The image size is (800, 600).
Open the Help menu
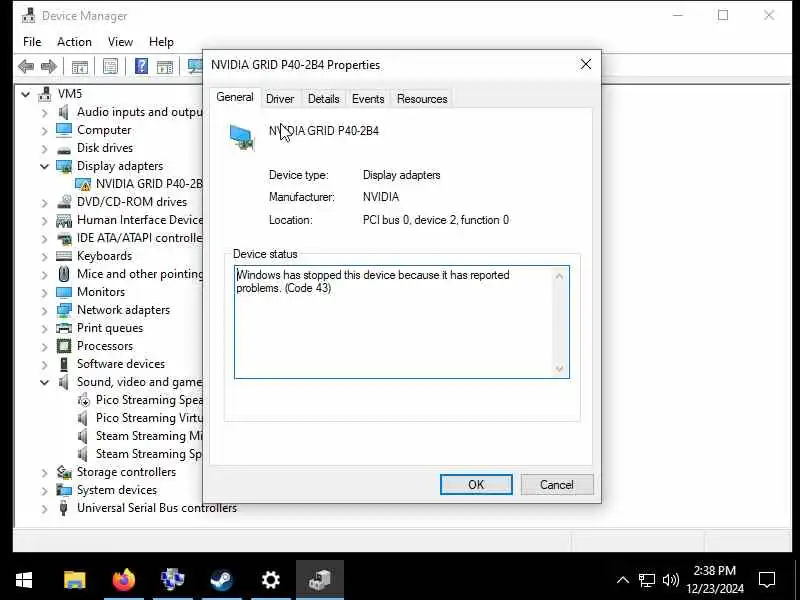[161, 42]
